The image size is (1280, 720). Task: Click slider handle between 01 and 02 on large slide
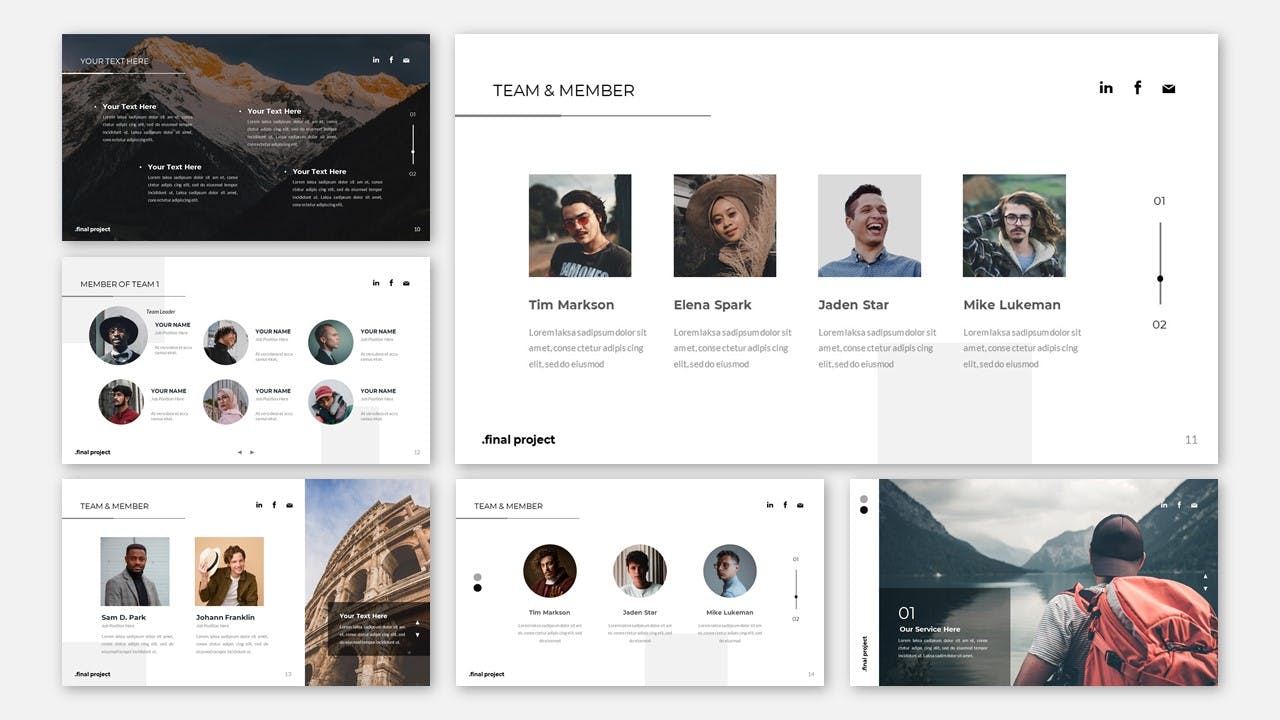pos(1160,278)
